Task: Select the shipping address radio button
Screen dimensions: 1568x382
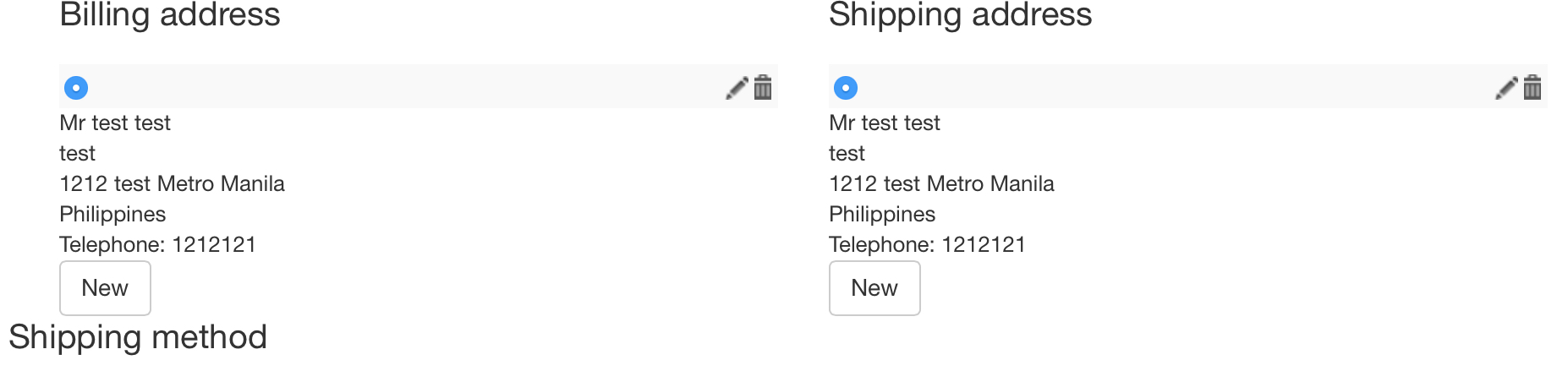Action: [x=846, y=88]
